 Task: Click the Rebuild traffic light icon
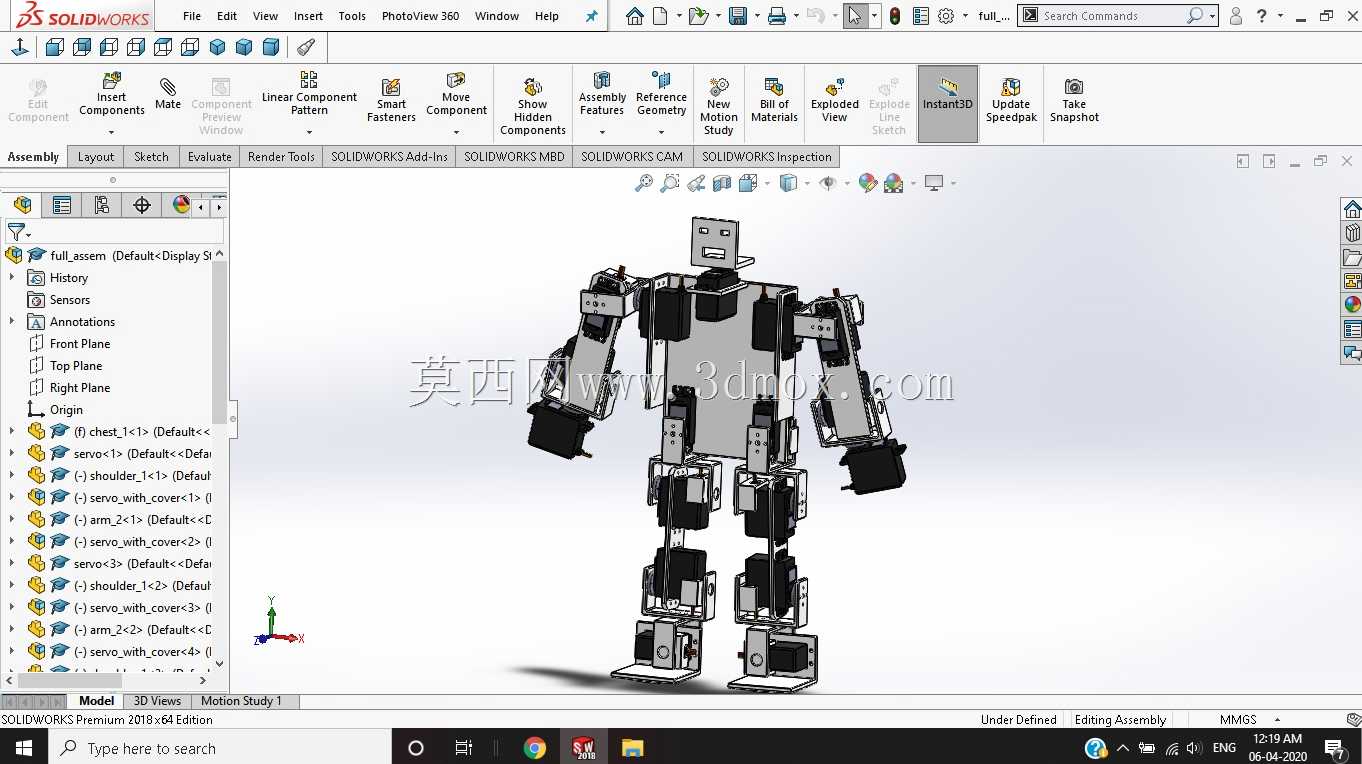click(895, 16)
